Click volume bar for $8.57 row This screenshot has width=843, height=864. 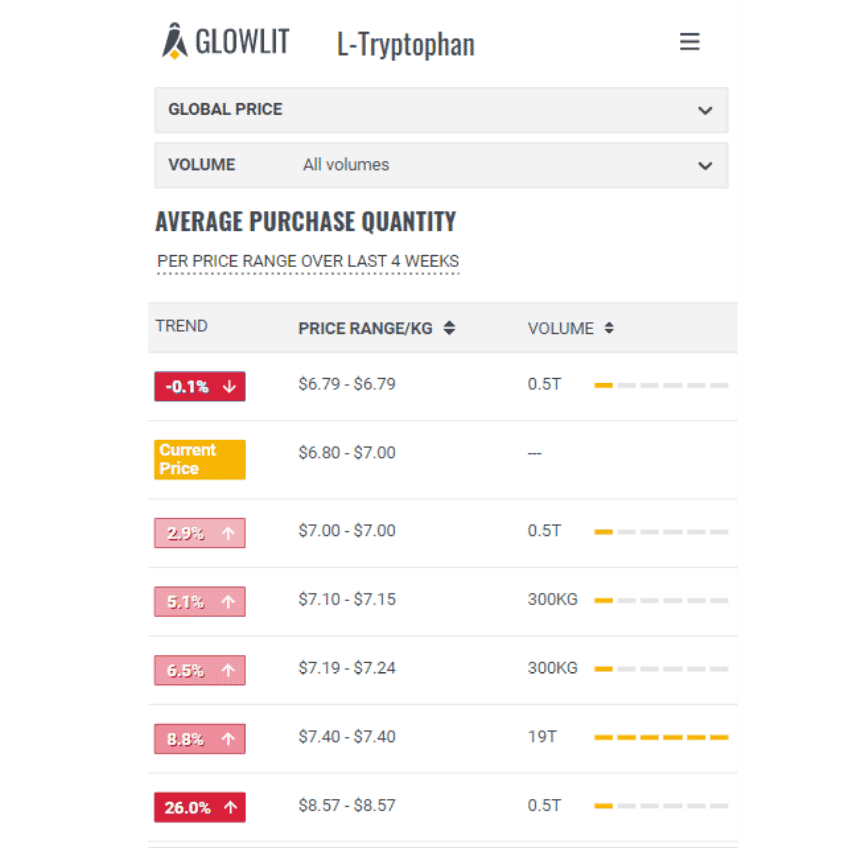tap(661, 805)
